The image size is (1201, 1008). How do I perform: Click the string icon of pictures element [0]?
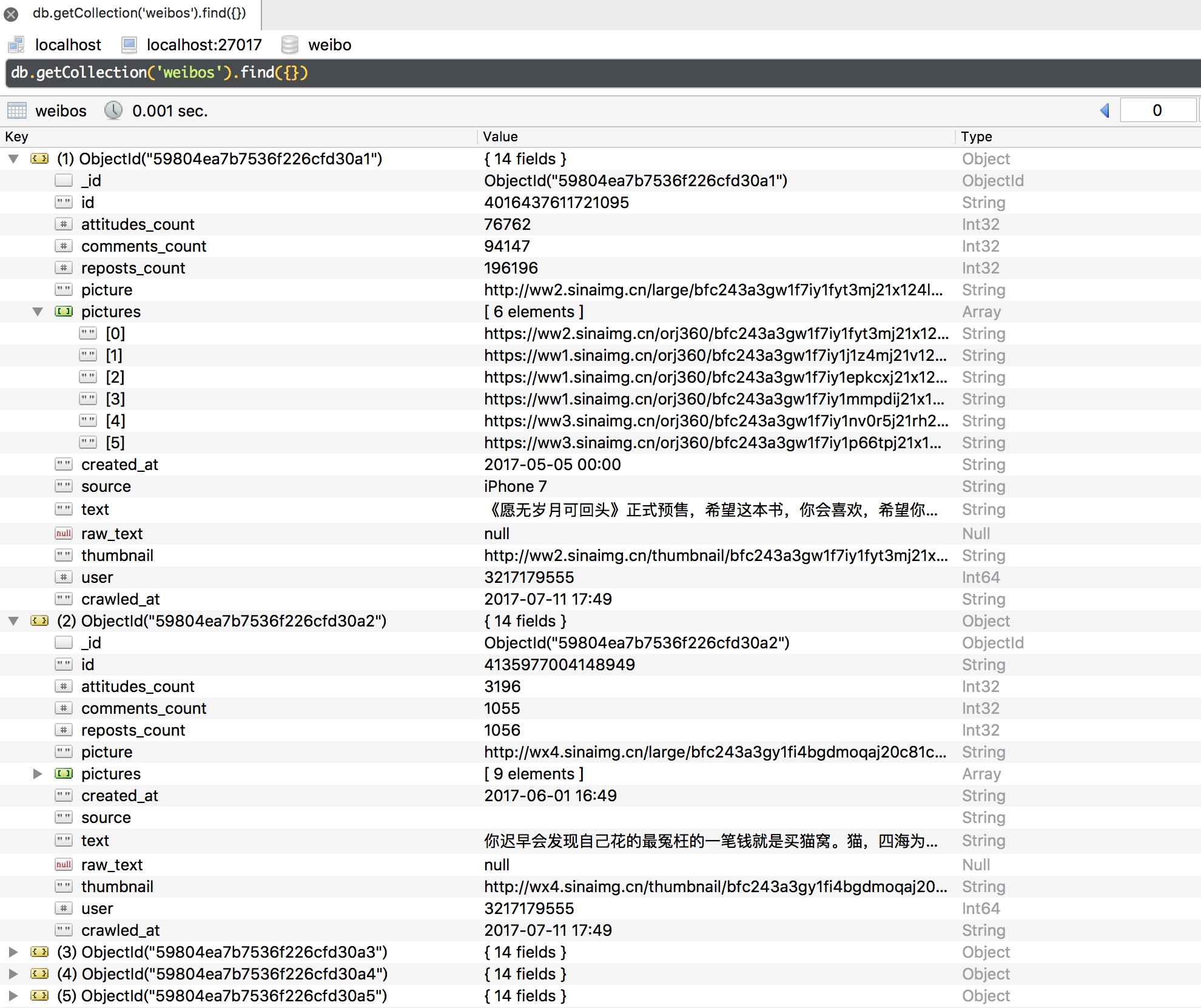(88, 334)
